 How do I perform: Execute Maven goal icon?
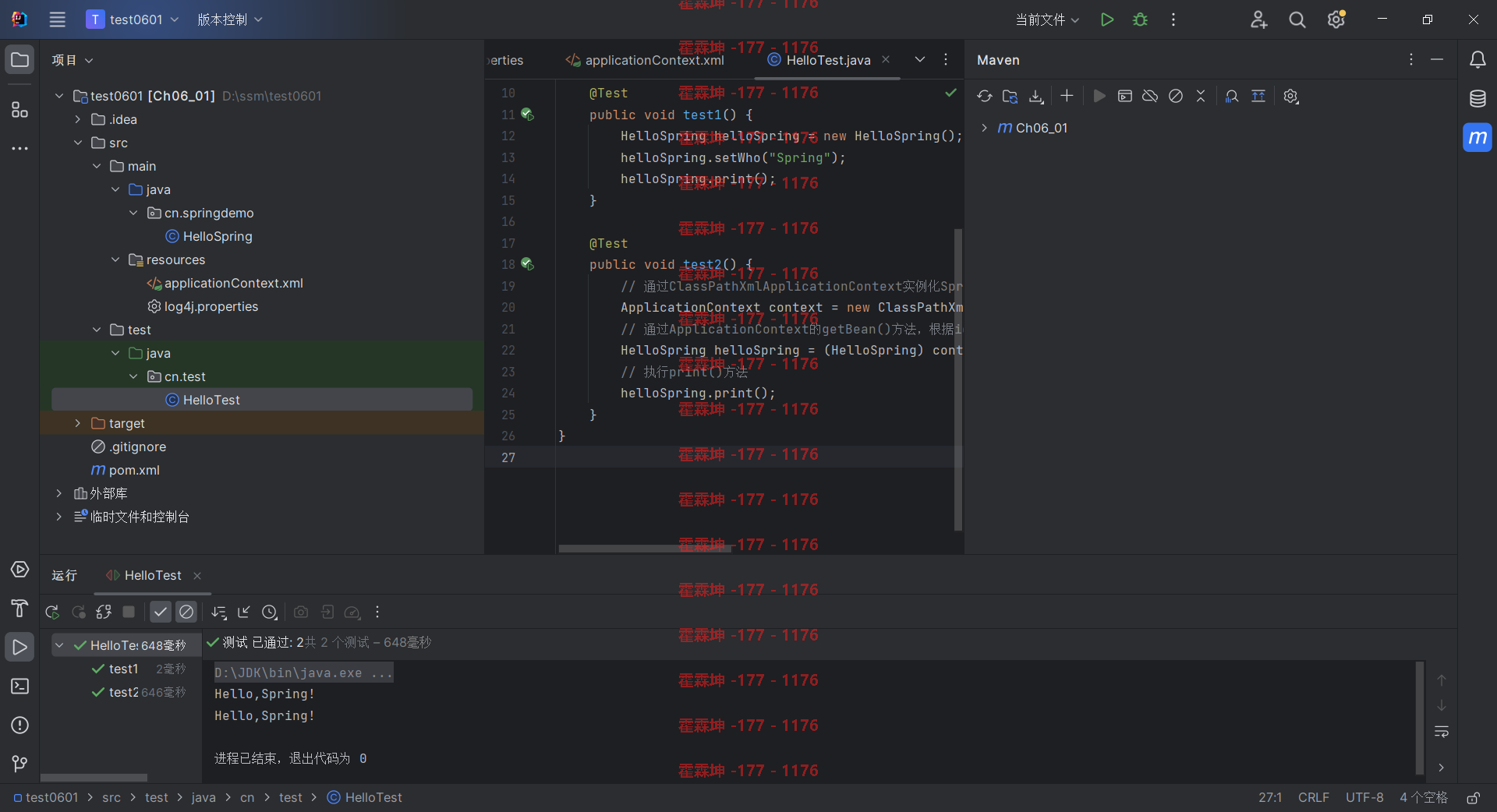click(x=1124, y=96)
